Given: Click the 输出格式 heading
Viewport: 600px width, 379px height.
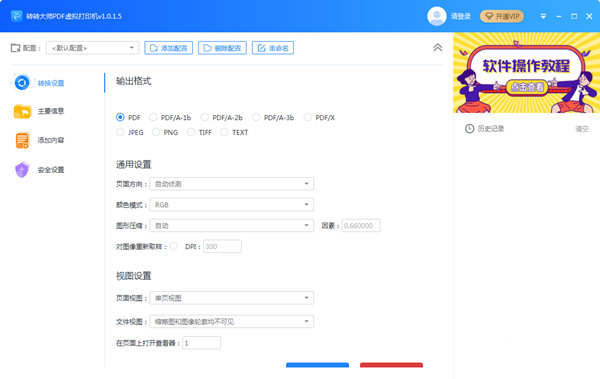Looking at the screenshot, I should click(134, 81).
